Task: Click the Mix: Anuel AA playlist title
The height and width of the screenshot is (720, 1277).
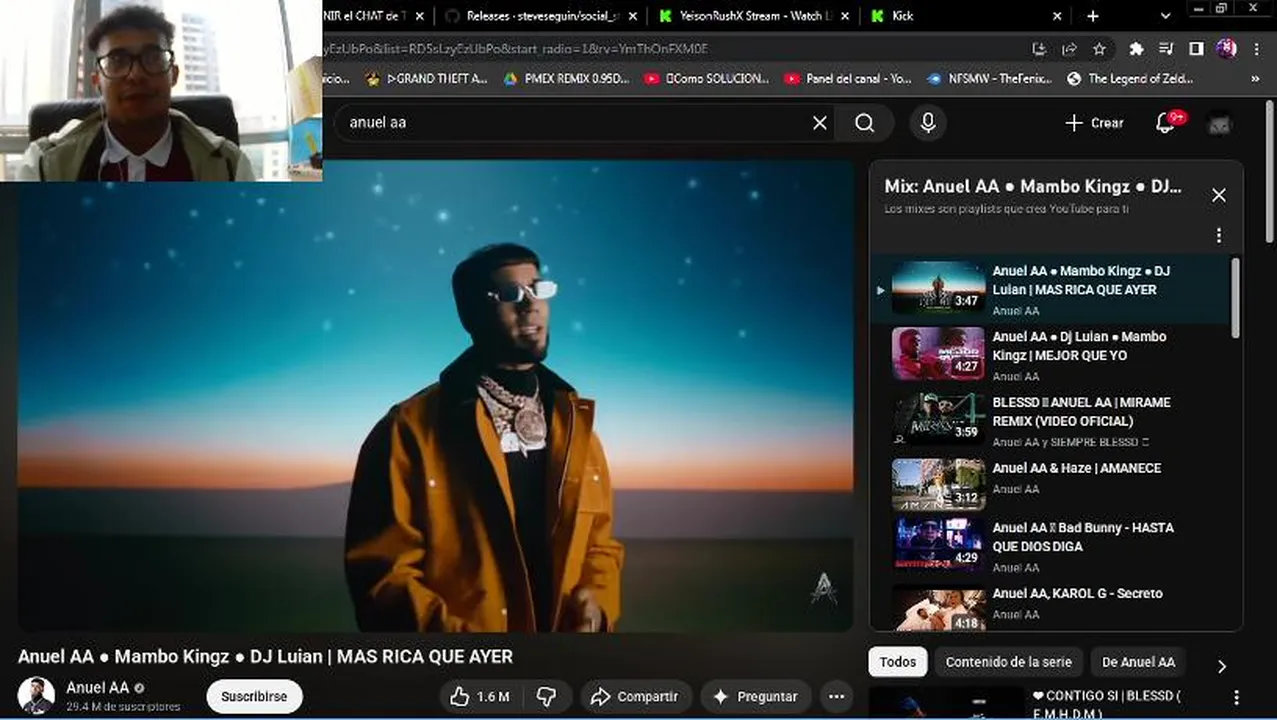Action: point(1033,186)
